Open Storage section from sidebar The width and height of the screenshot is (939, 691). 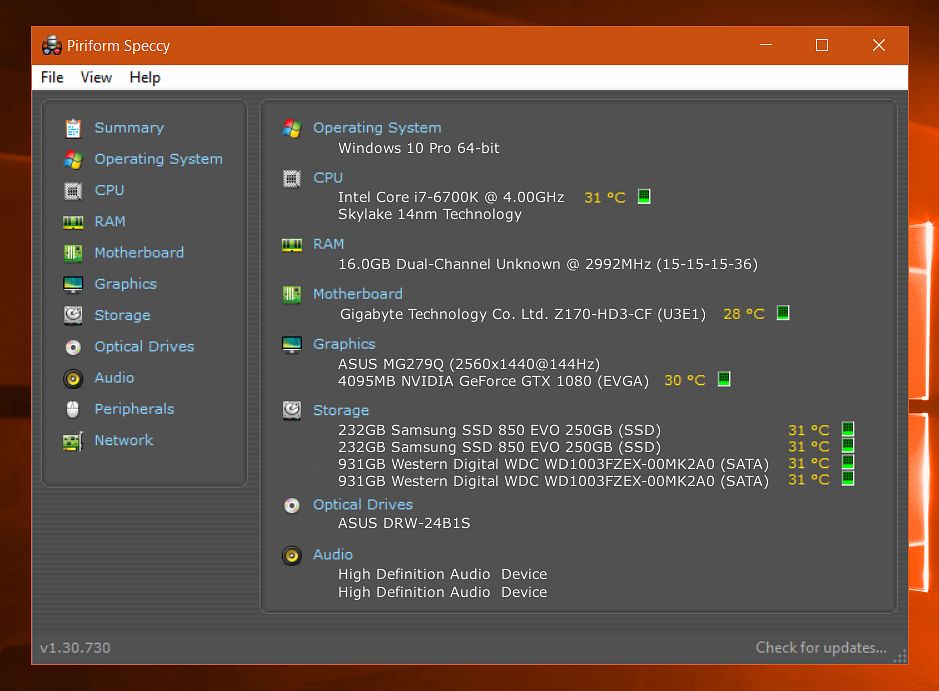pyautogui.click(x=123, y=315)
